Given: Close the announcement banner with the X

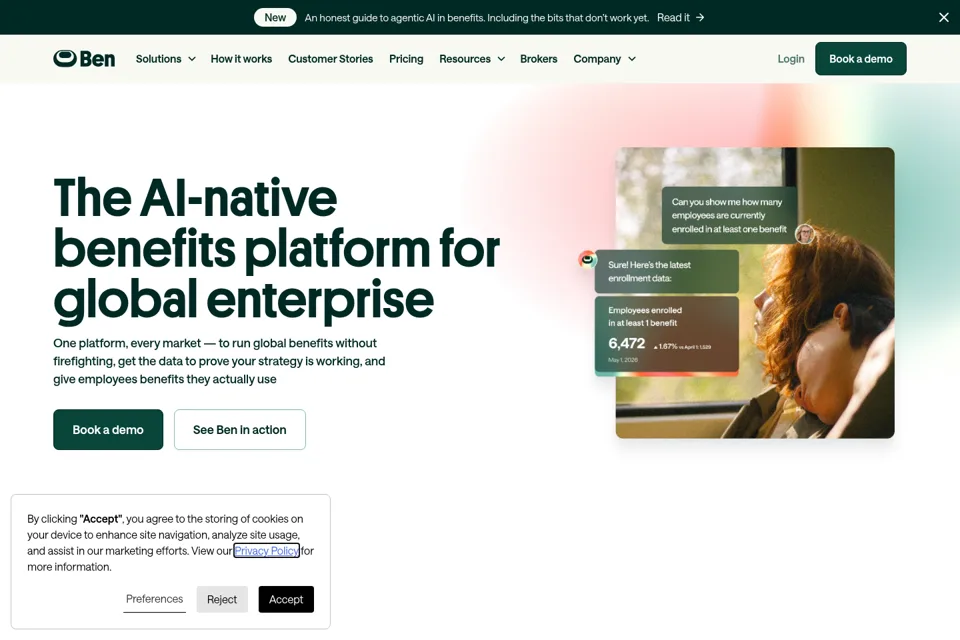Looking at the screenshot, I should [943, 17].
